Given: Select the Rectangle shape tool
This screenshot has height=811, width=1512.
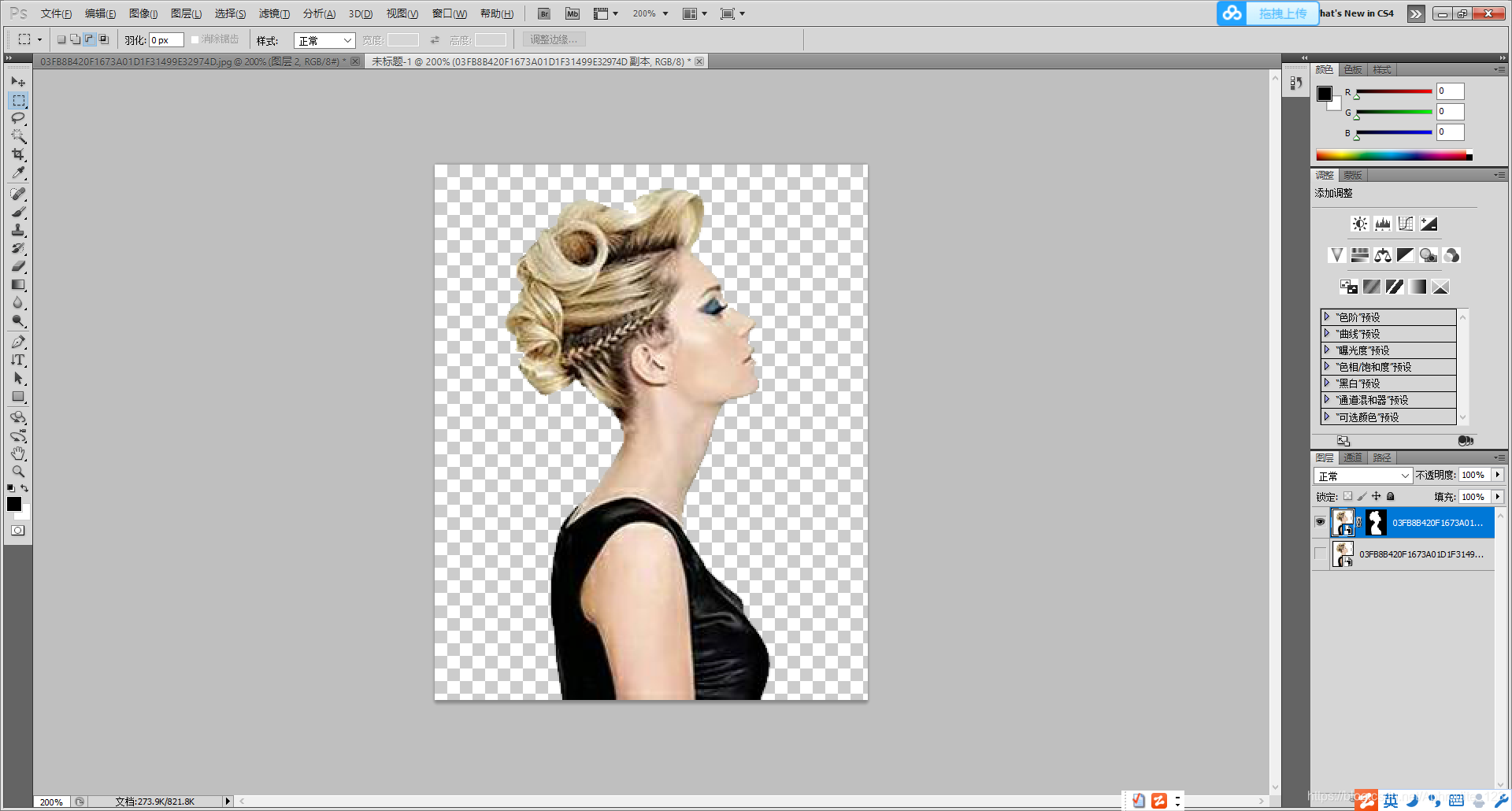Looking at the screenshot, I should (x=18, y=396).
